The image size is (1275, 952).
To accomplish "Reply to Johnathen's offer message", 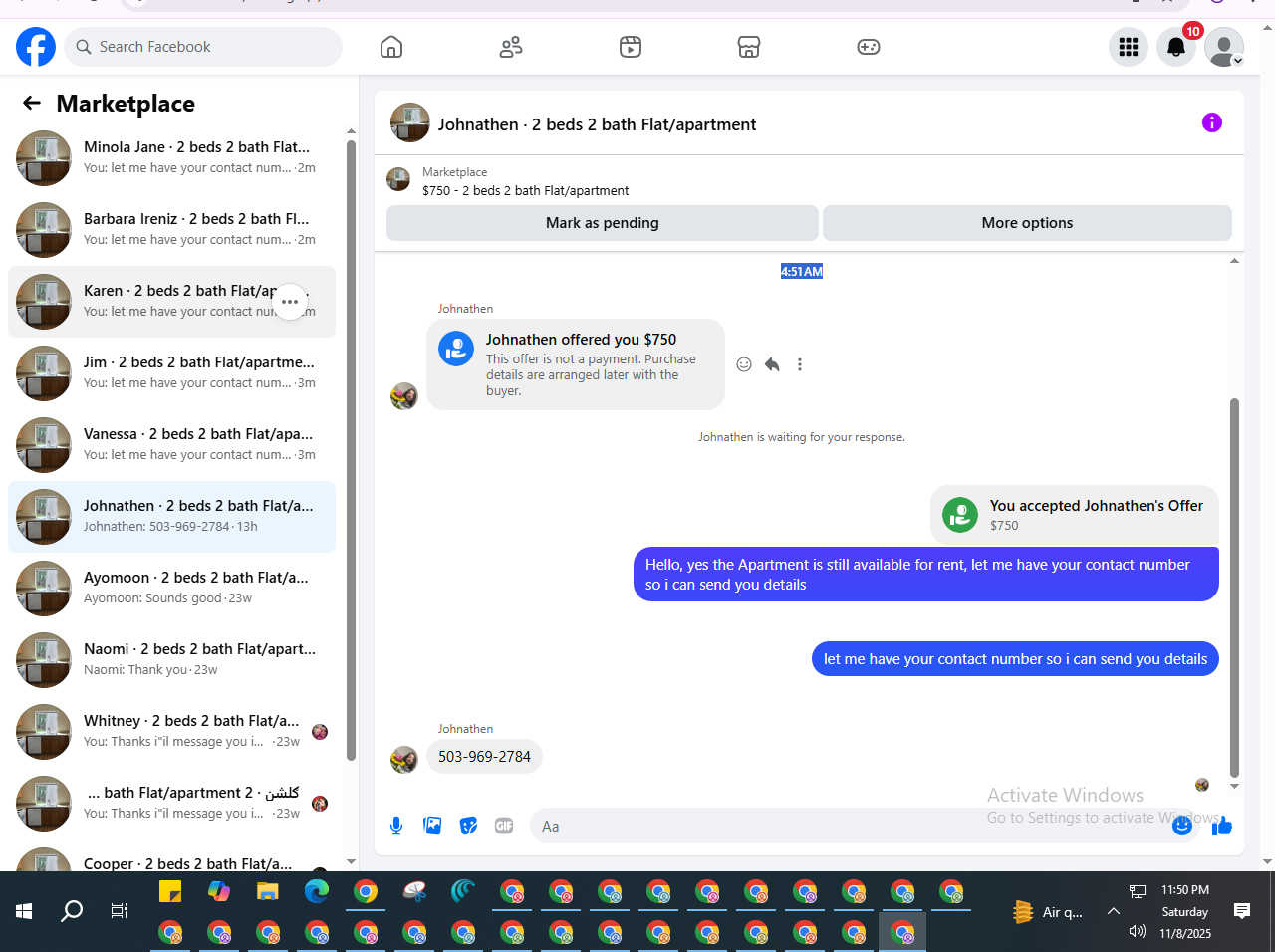I will click(x=772, y=364).
